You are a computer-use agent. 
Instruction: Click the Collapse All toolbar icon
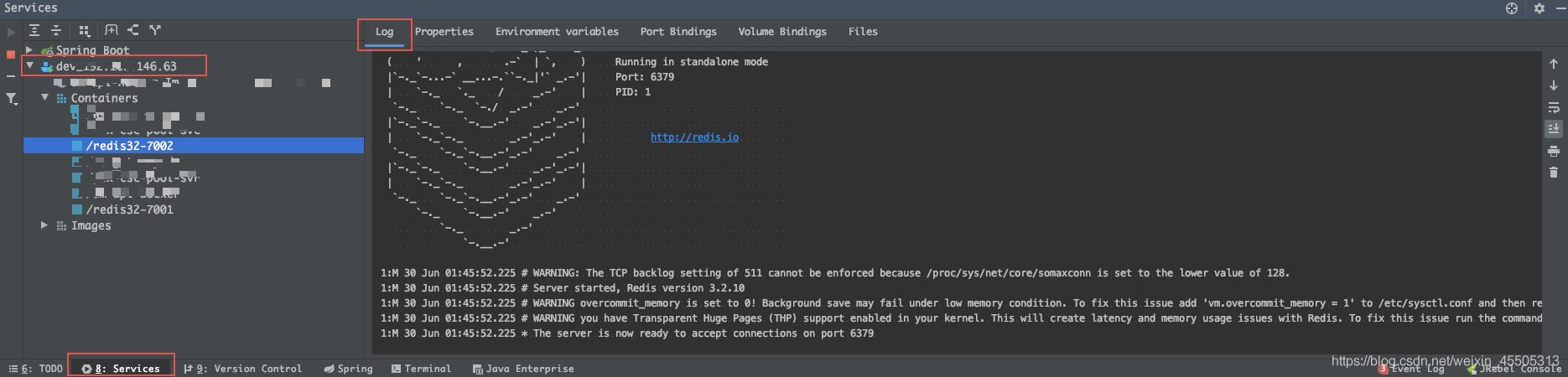(56, 30)
